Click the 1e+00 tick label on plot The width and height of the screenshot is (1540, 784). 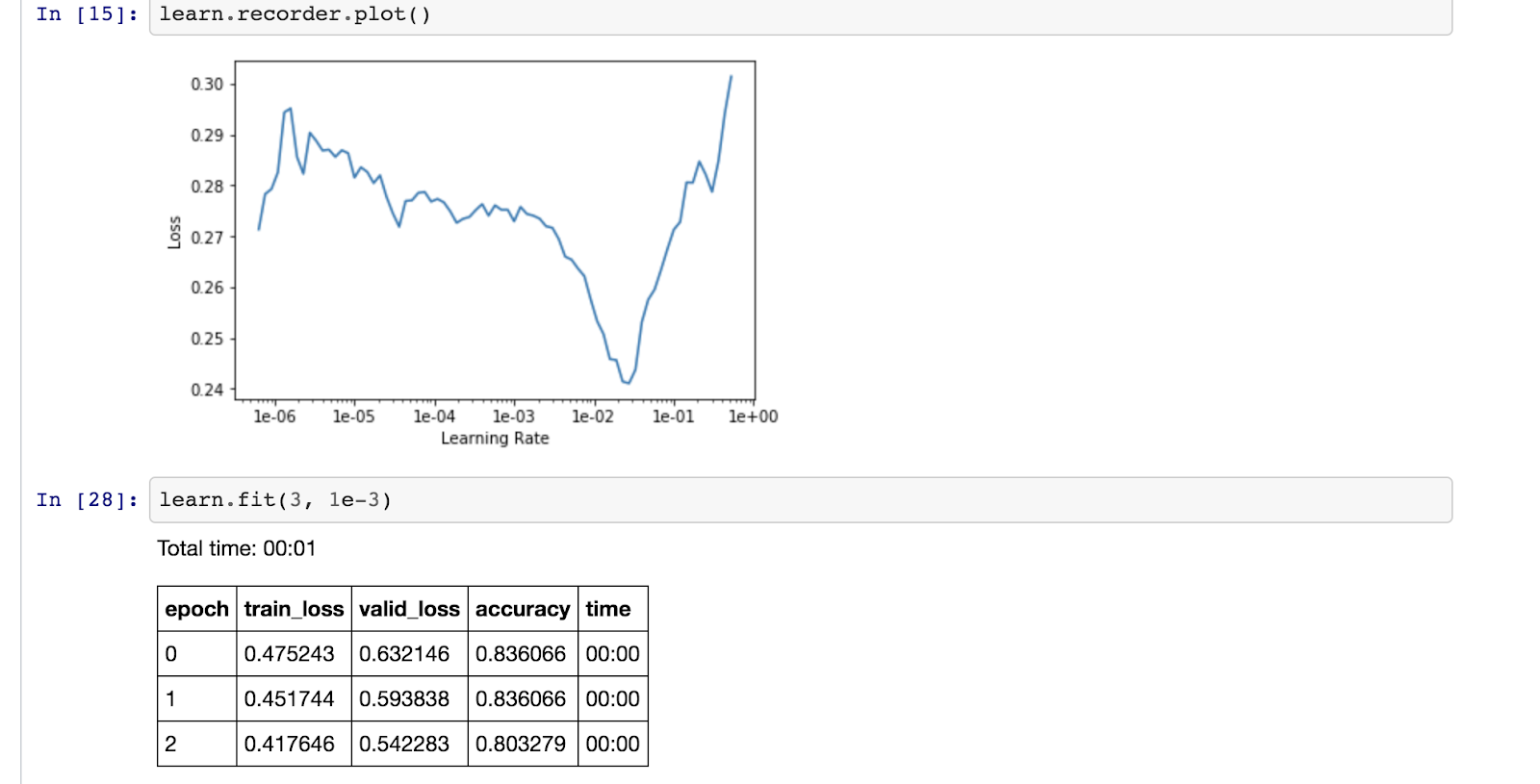coord(753,417)
